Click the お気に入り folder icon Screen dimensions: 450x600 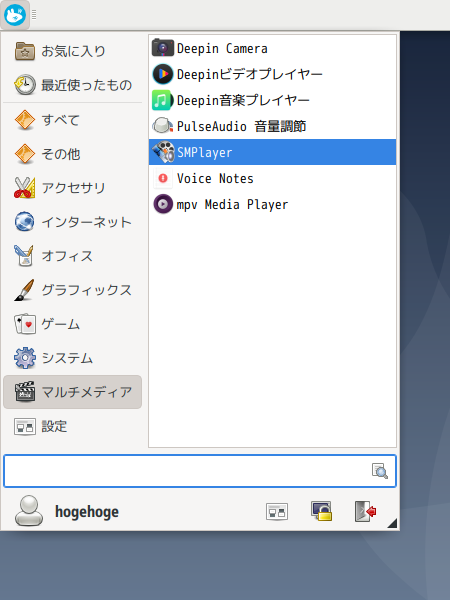coord(25,51)
